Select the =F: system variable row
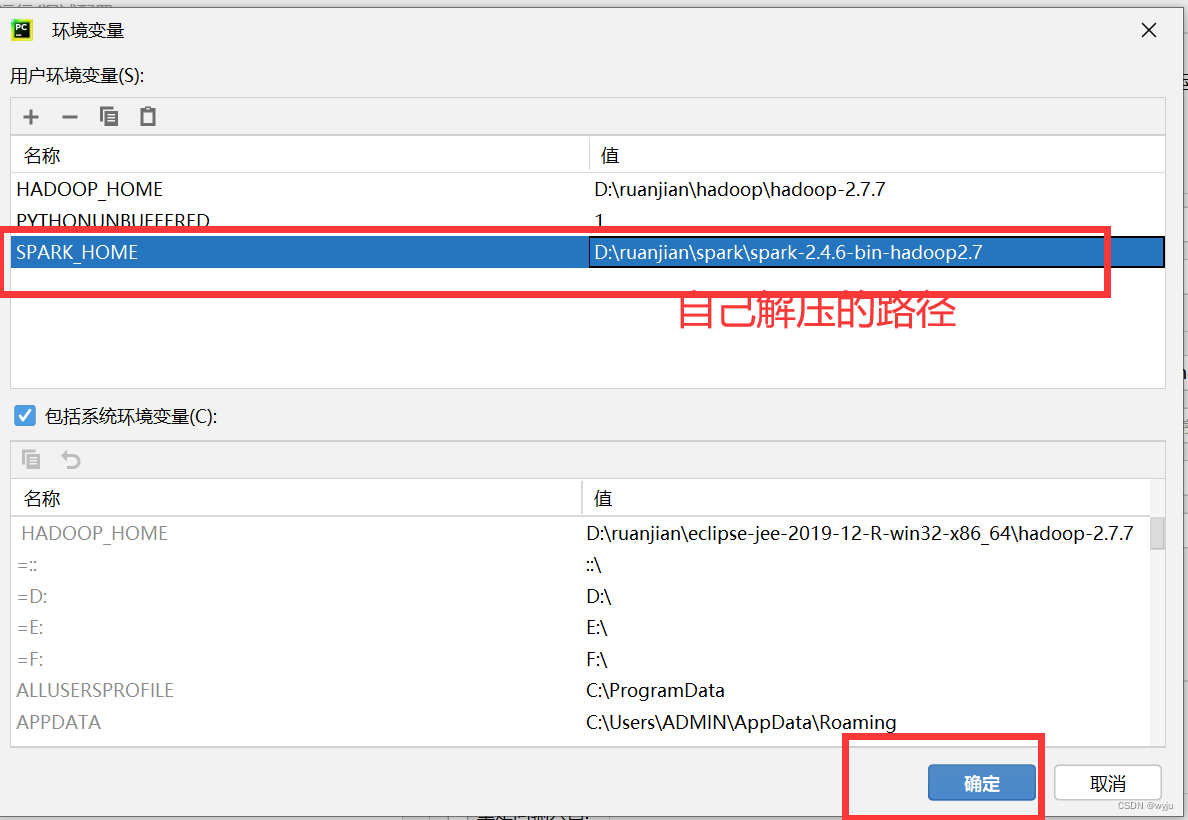Image resolution: width=1188 pixels, height=820 pixels. click(x=580, y=659)
